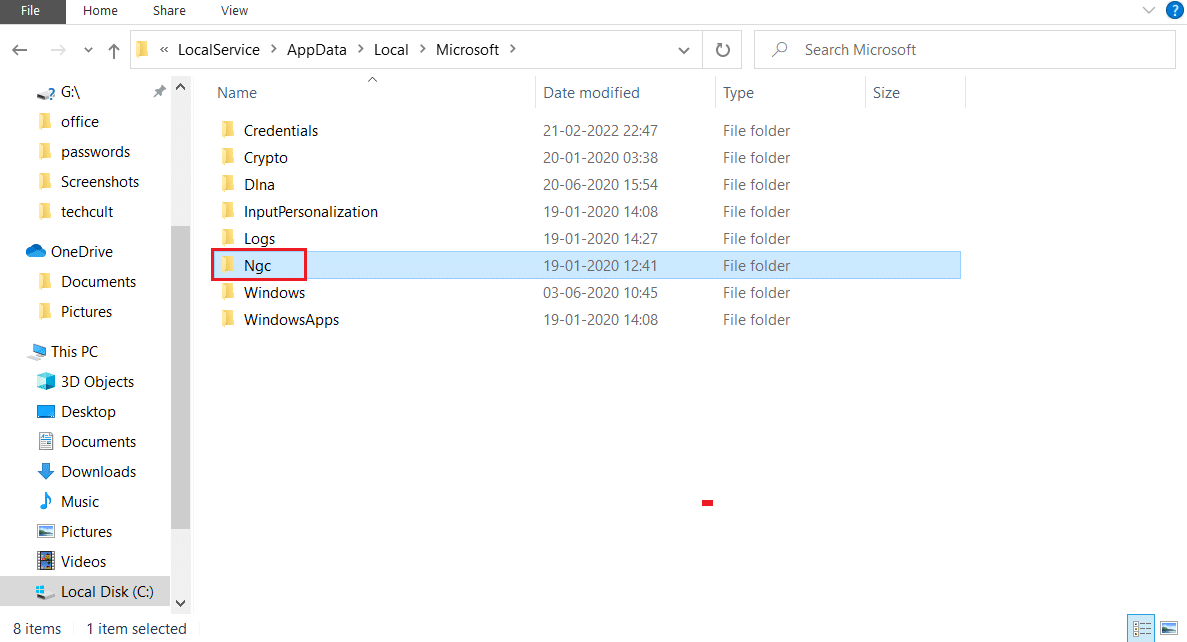Viewport: 1187px width, 642px height.
Task: Click the Microsoft breadcrumb segment
Action: (467, 50)
